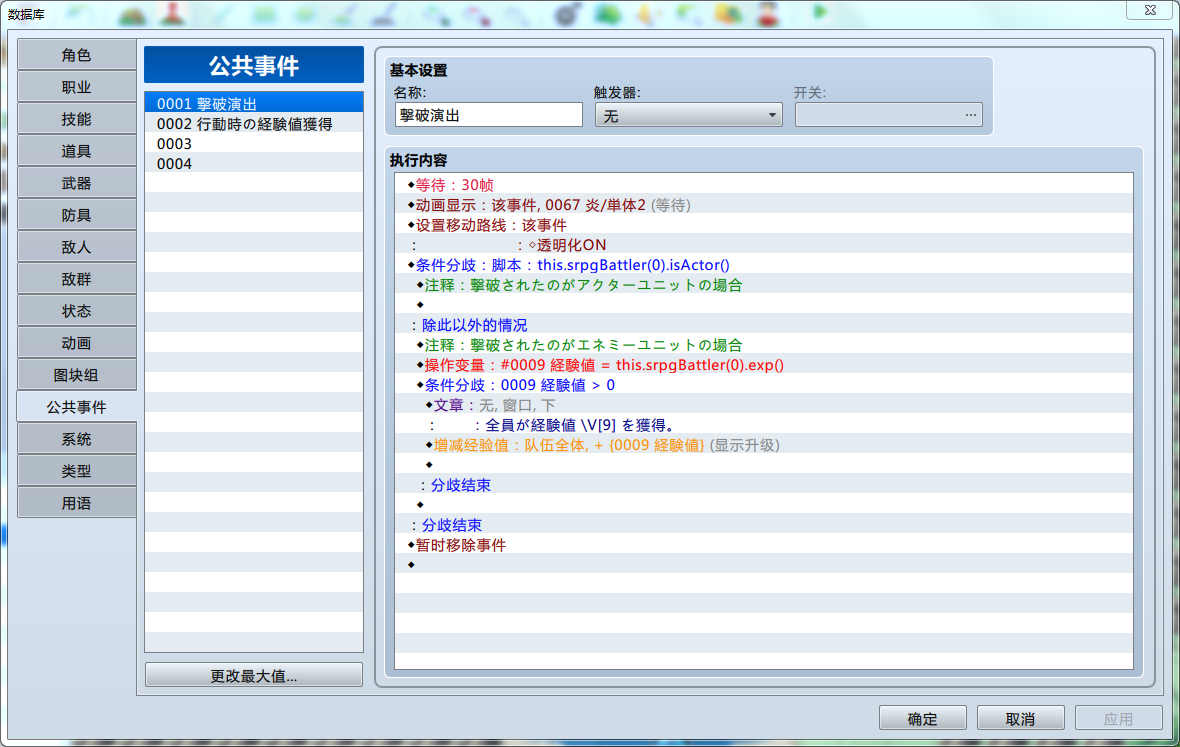Go to the 敌人 tab
This screenshot has width=1180, height=747.
tap(76, 247)
